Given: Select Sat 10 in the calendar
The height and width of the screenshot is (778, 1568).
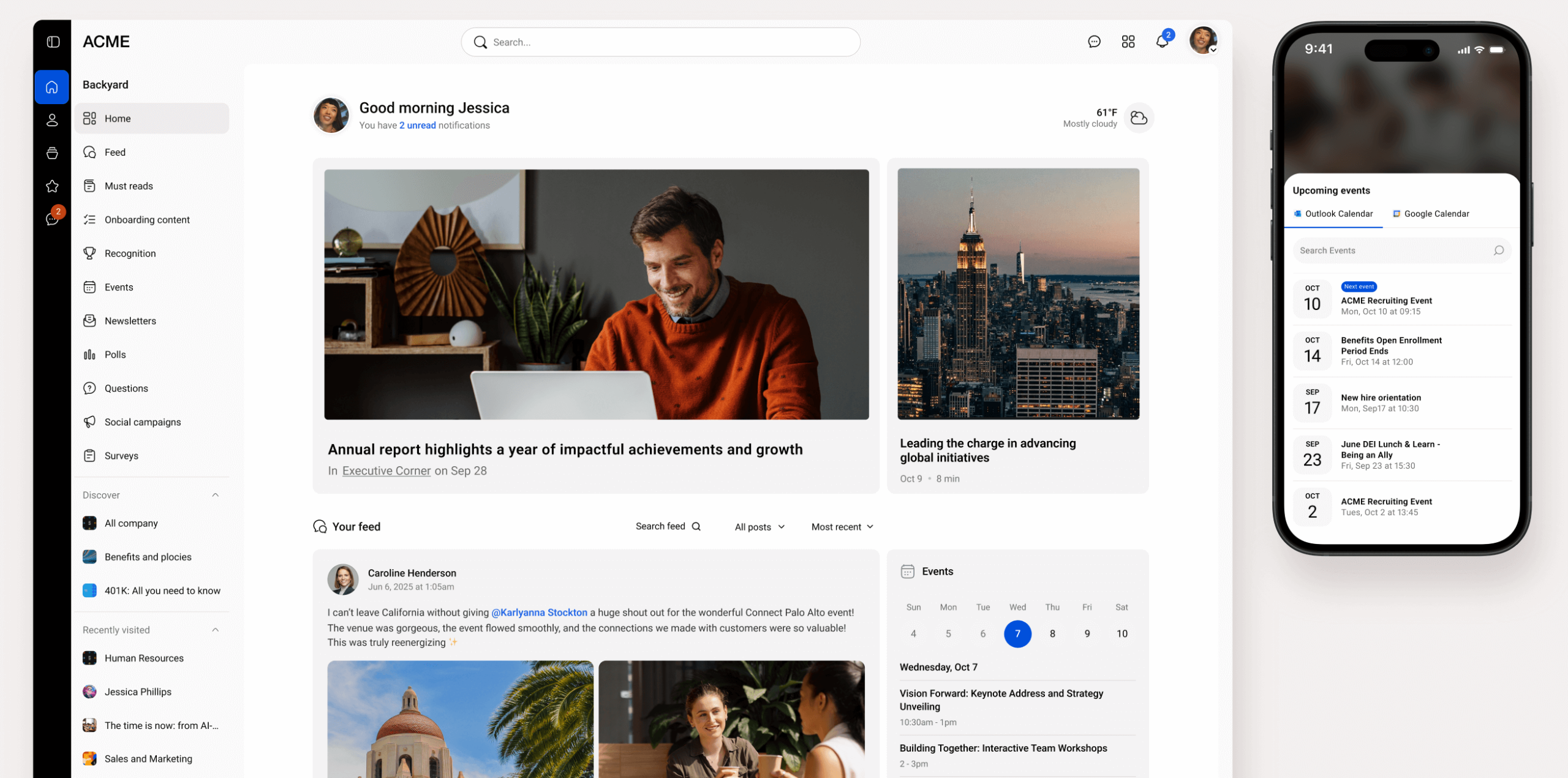Looking at the screenshot, I should pyautogui.click(x=1121, y=633).
